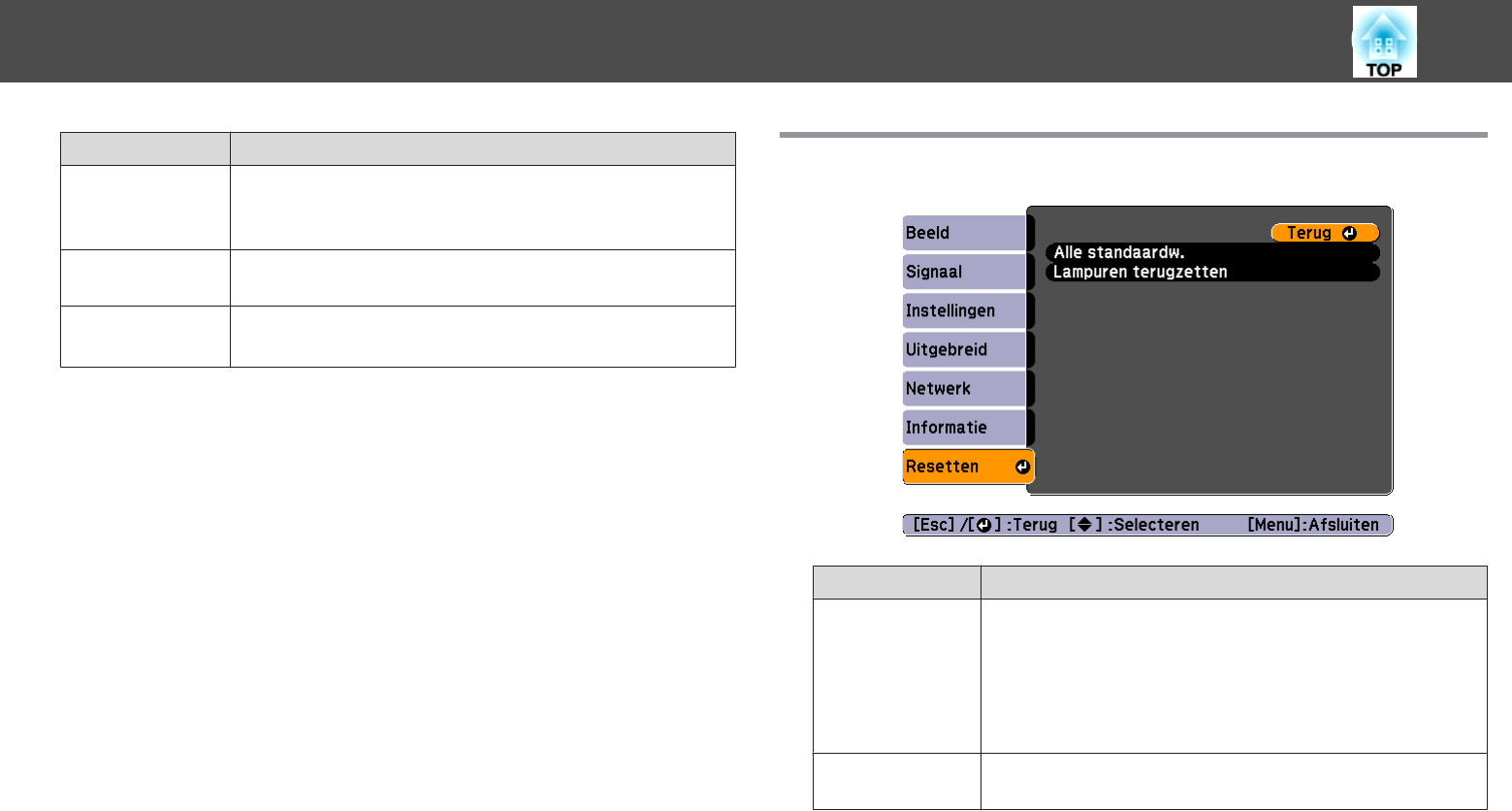Click the [Esc] Terug hint text
Image resolution: width=1512 pixels, height=811 pixels.
tap(984, 525)
